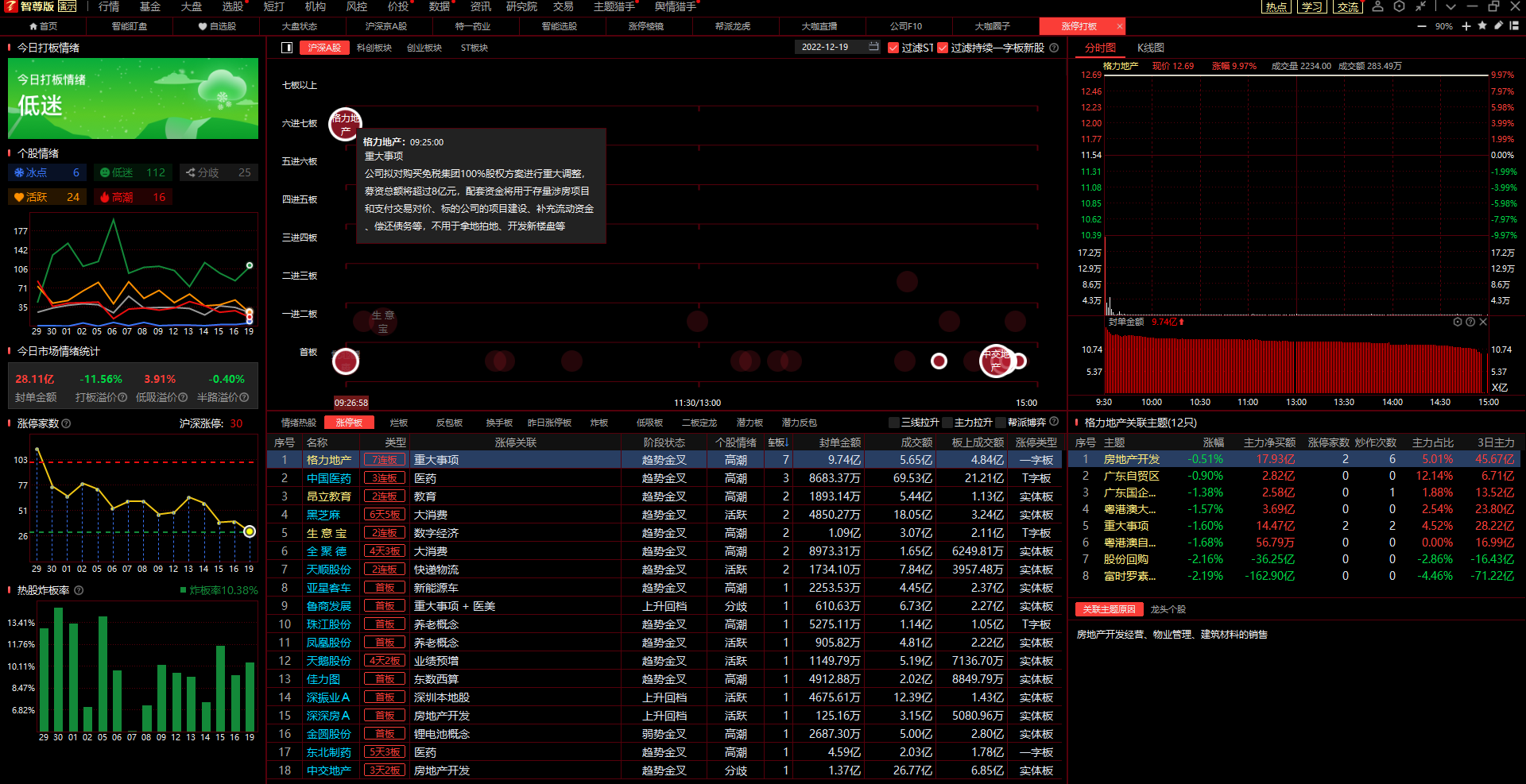Open the 首页 home tab
Viewport: 1526px width, 784px height.
43,26
